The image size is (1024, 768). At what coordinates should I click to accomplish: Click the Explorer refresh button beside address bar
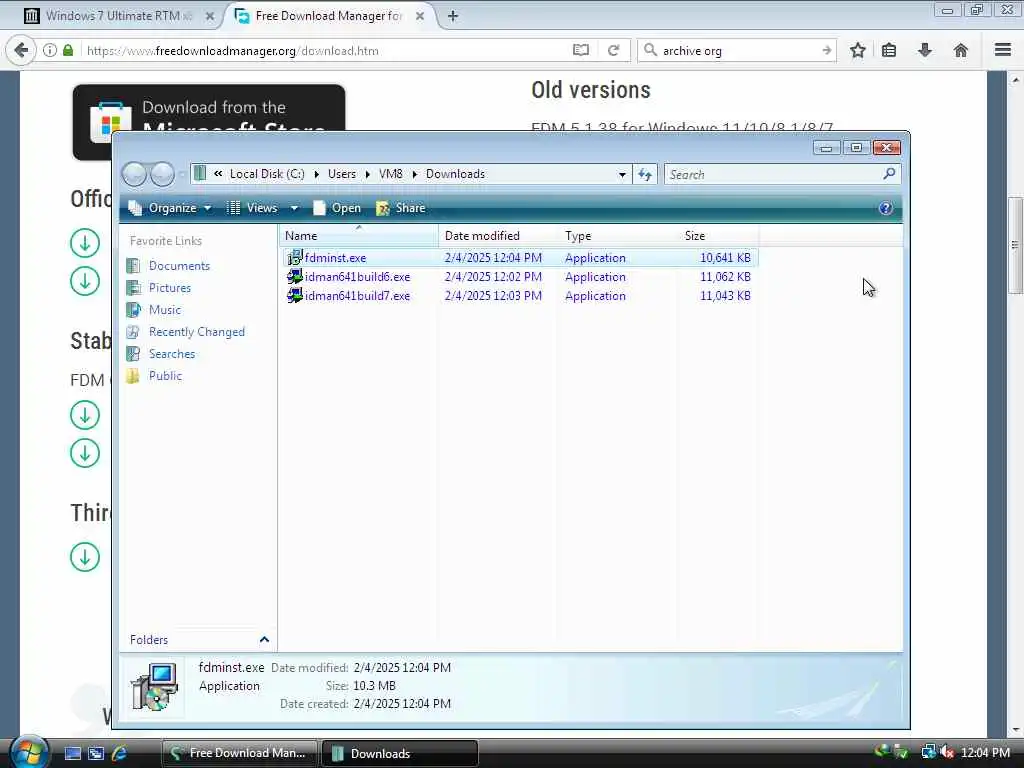coord(645,174)
